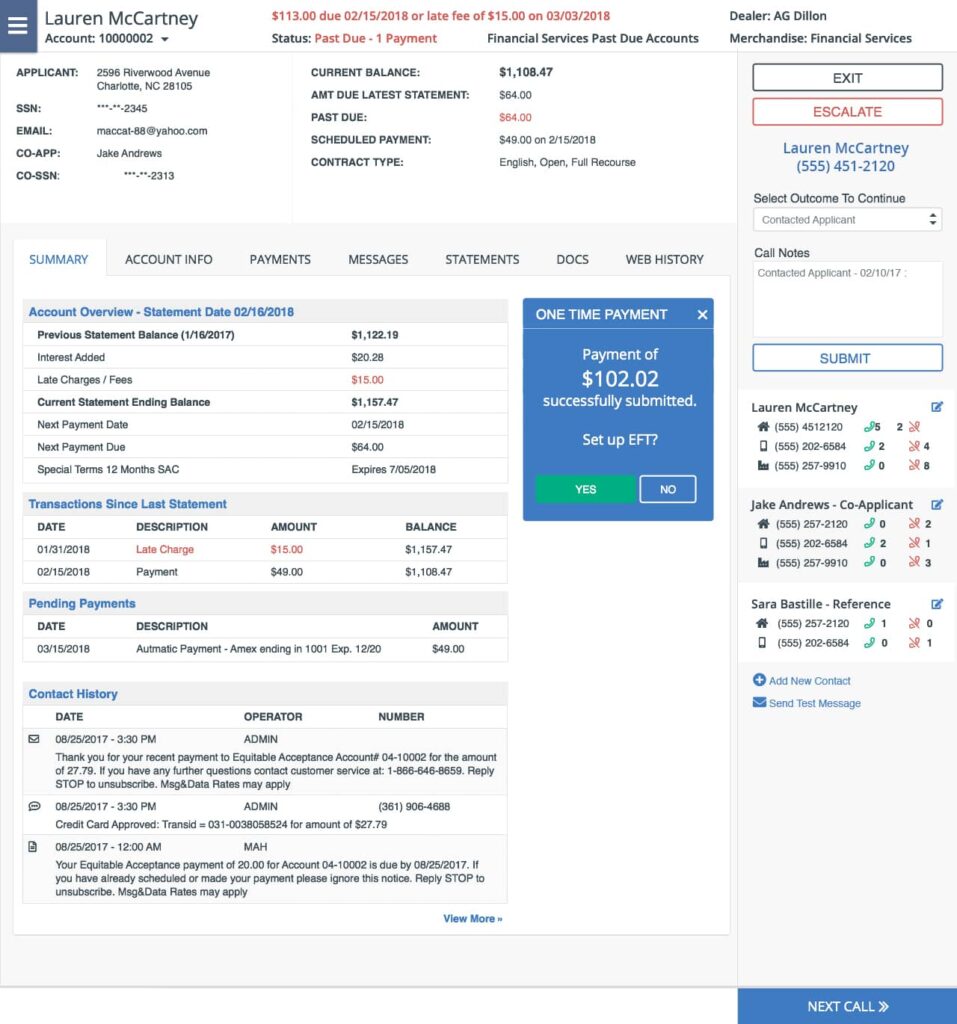Click inside the Call Notes text area
The image size is (957, 1024).
tap(847, 295)
